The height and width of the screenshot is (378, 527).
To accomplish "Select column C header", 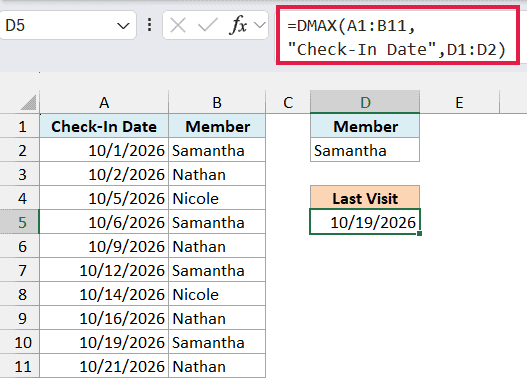I will coord(288,102).
